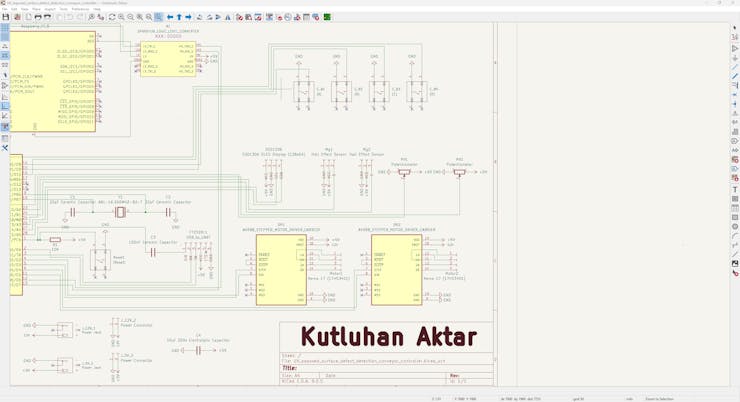Select the Add Image tool
The height and width of the screenshot is (402, 740).
pyautogui.click(x=735, y=263)
